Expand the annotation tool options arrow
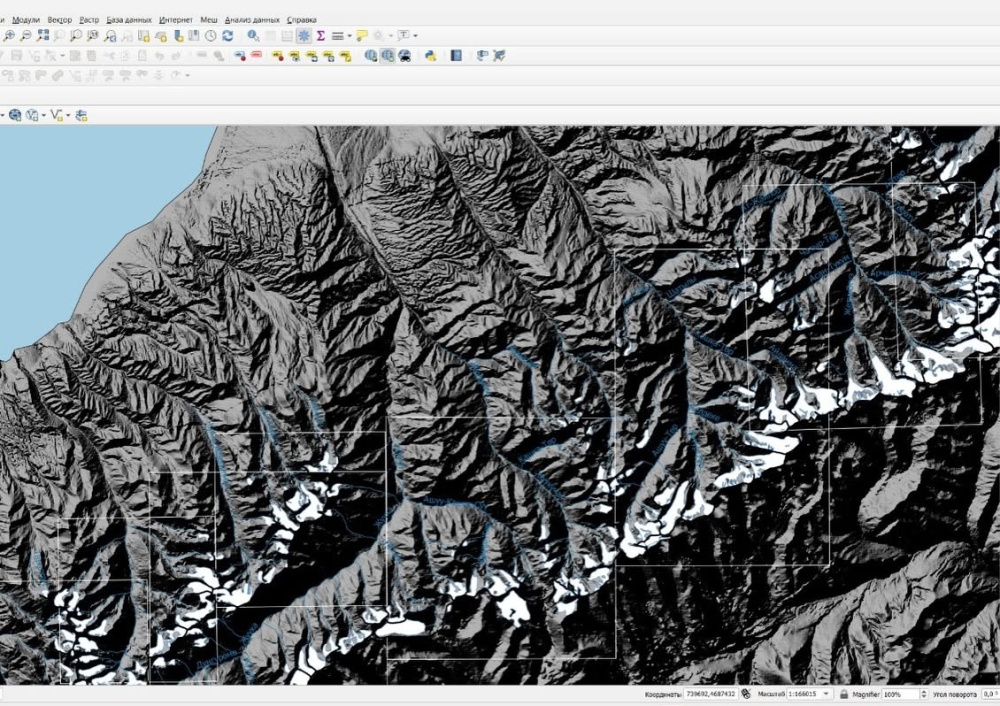 [x=416, y=36]
